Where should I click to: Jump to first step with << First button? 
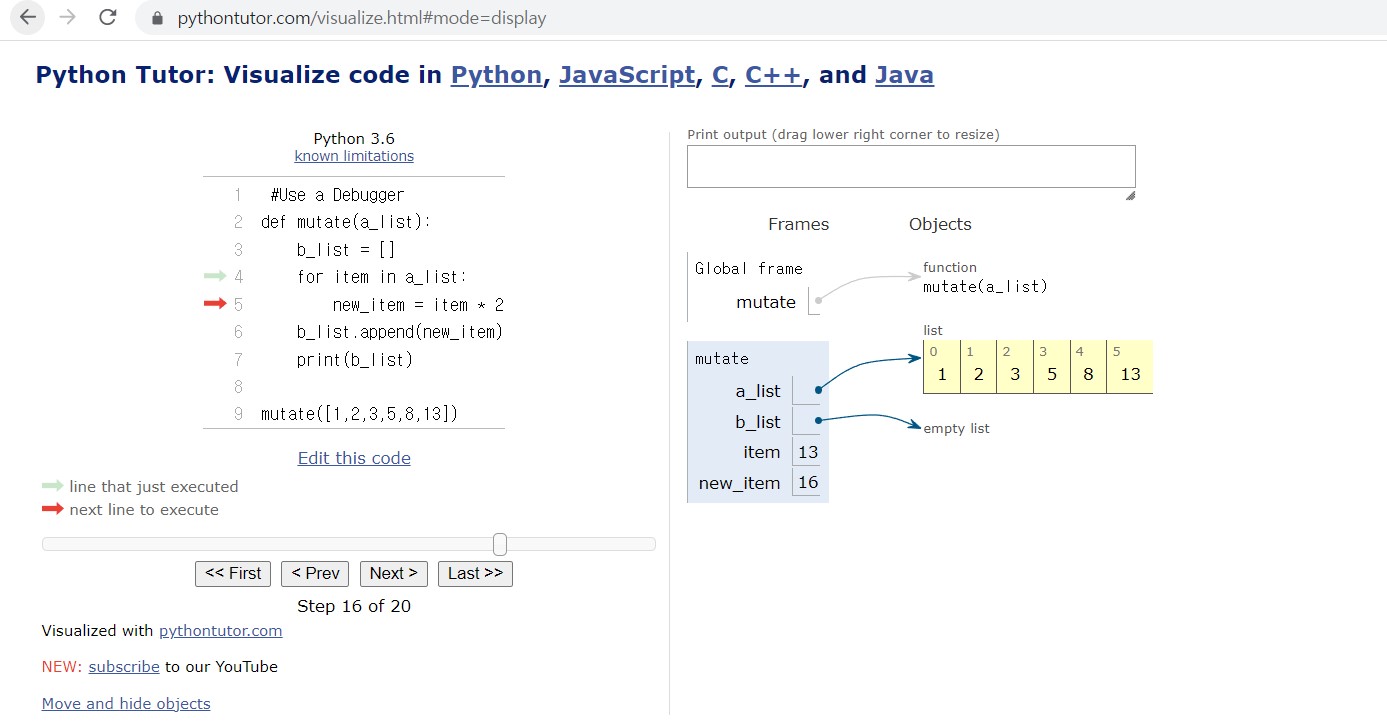coord(233,573)
